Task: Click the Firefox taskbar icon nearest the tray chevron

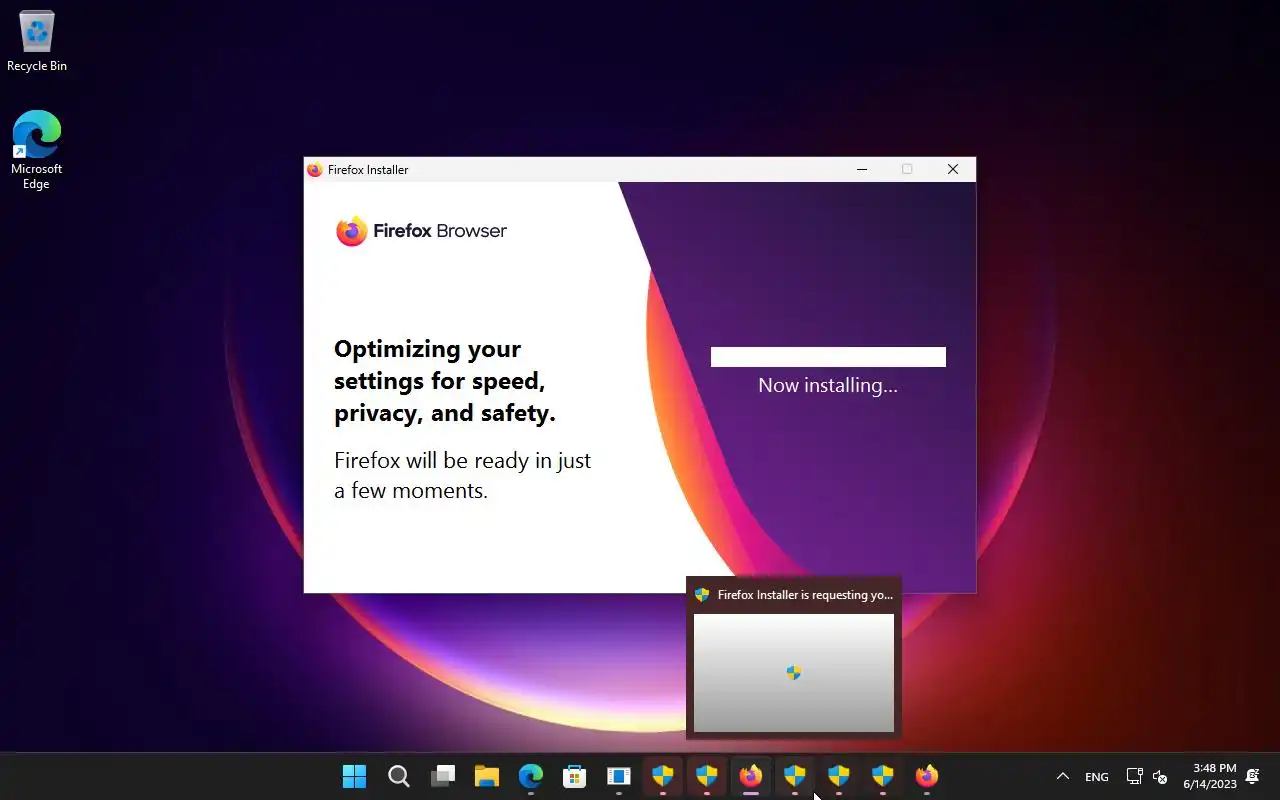Action: point(927,776)
